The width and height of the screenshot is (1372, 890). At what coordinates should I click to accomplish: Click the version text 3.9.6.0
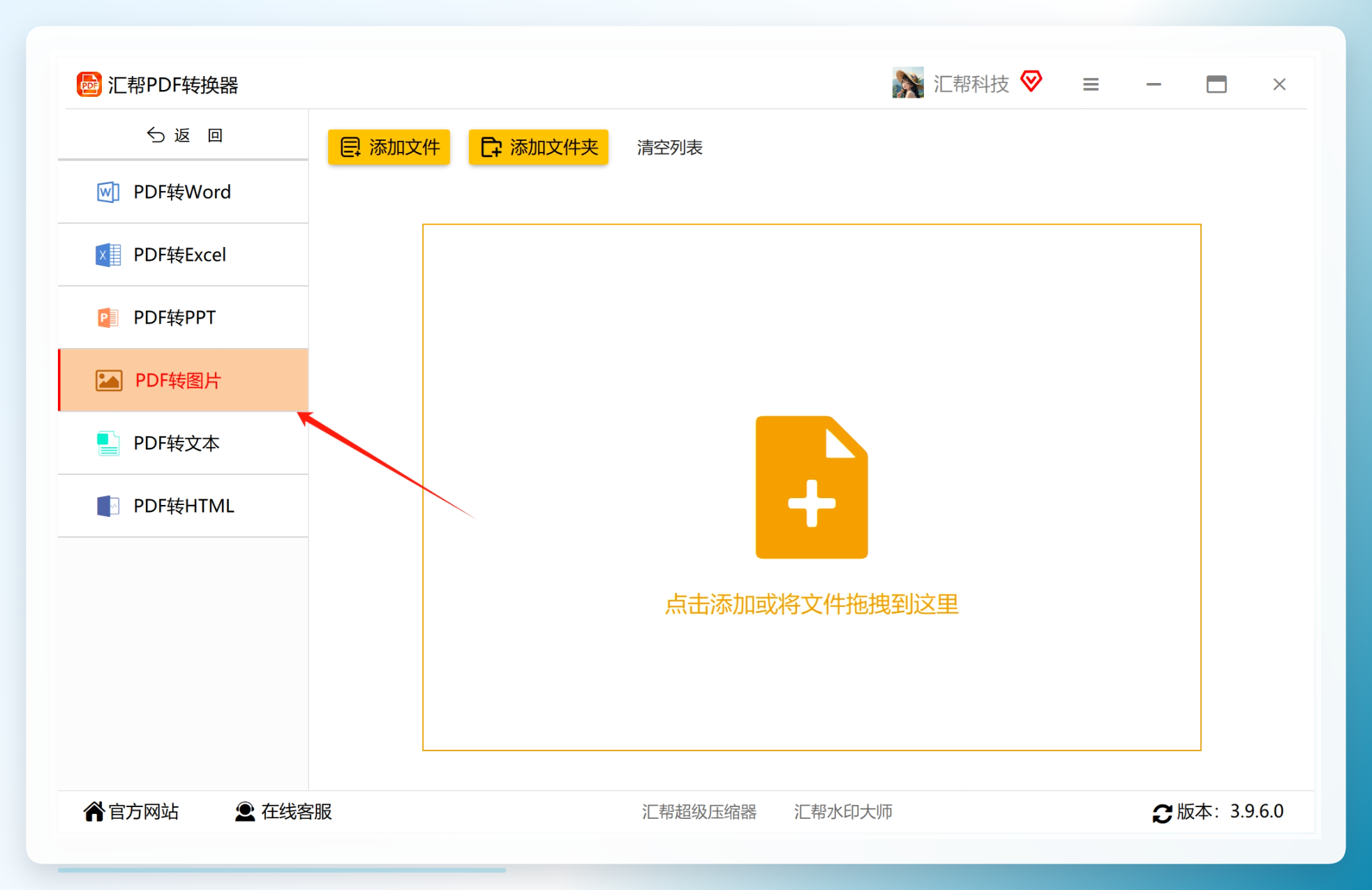tap(1257, 811)
